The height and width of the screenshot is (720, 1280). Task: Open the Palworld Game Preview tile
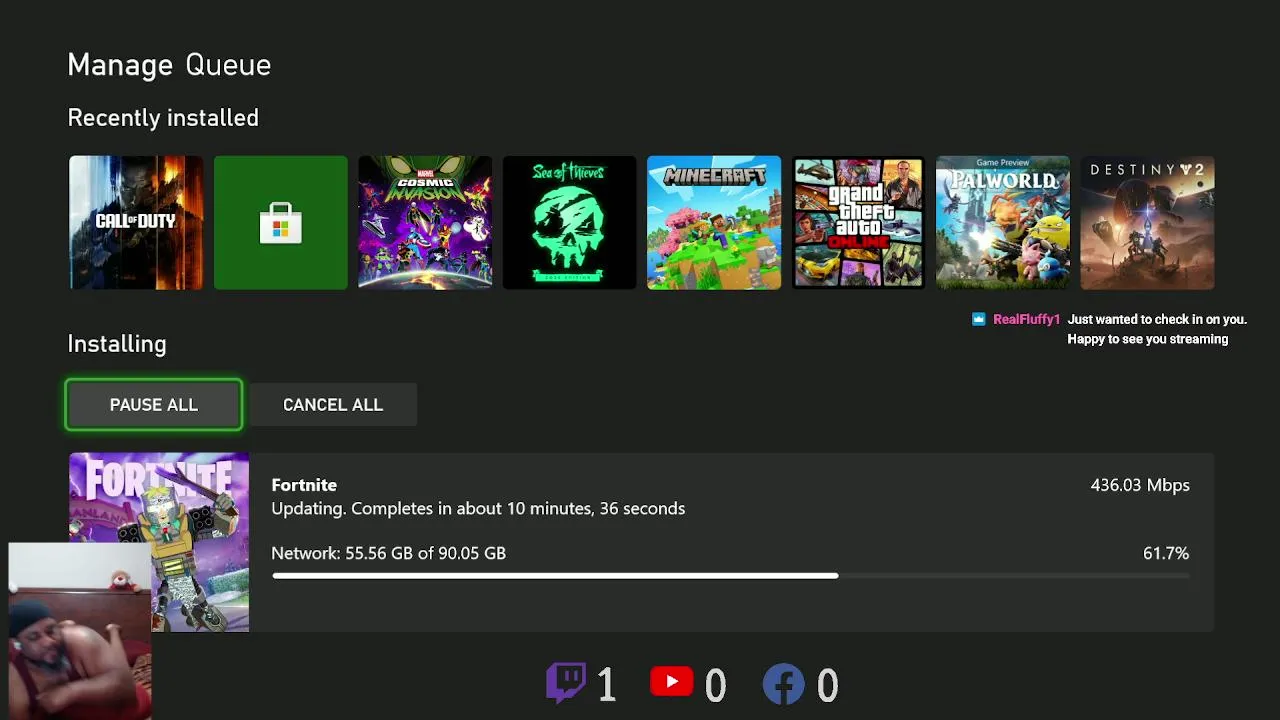[1003, 222]
